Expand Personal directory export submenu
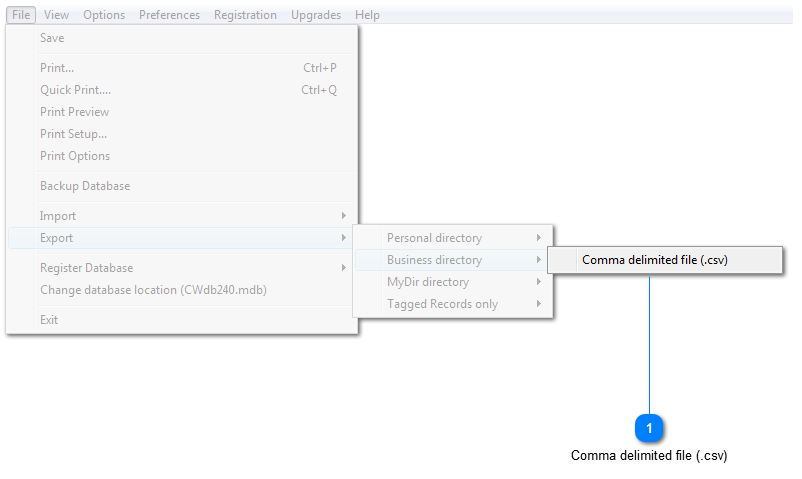 coord(434,238)
